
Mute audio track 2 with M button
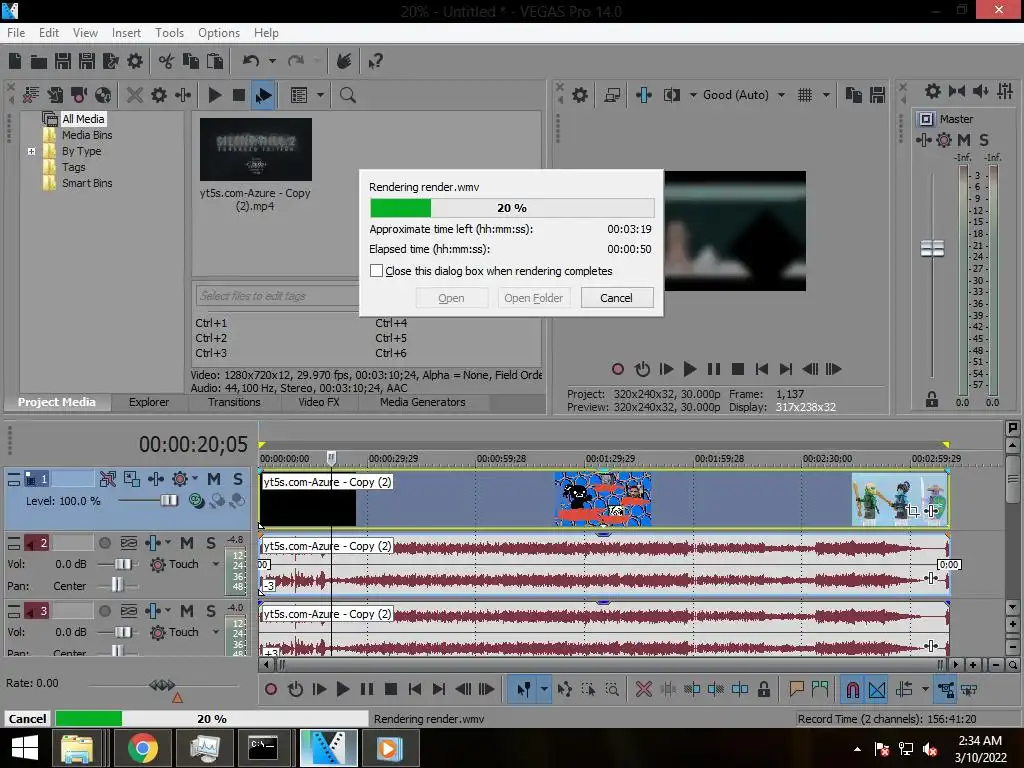[x=187, y=543]
